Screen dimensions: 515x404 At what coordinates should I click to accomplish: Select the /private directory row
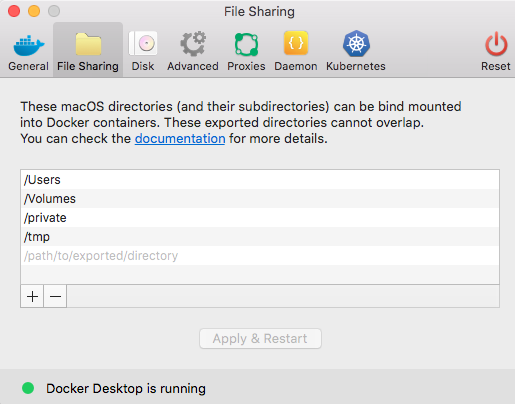(x=260, y=218)
